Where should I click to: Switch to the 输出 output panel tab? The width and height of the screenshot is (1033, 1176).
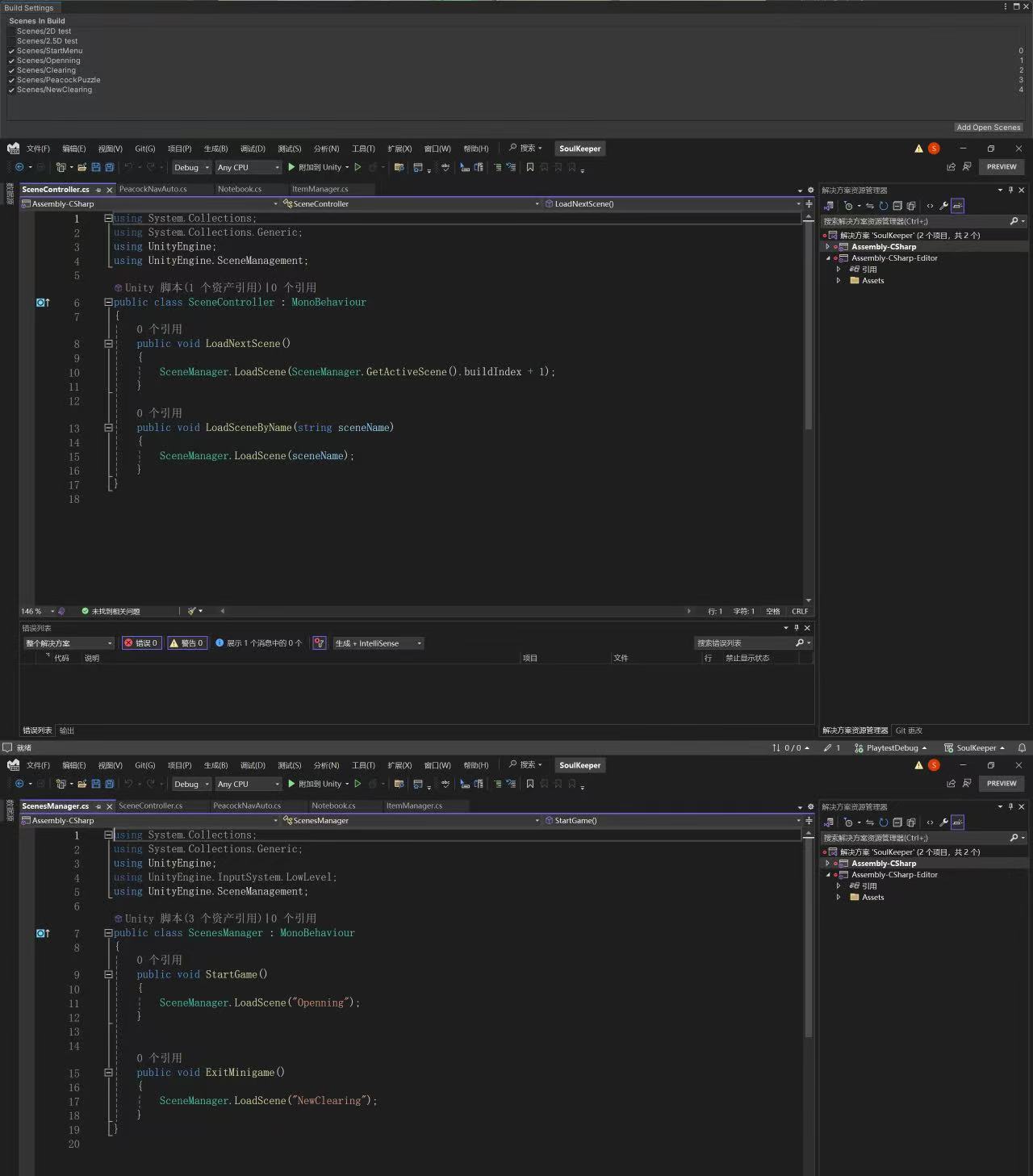click(x=67, y=730)
